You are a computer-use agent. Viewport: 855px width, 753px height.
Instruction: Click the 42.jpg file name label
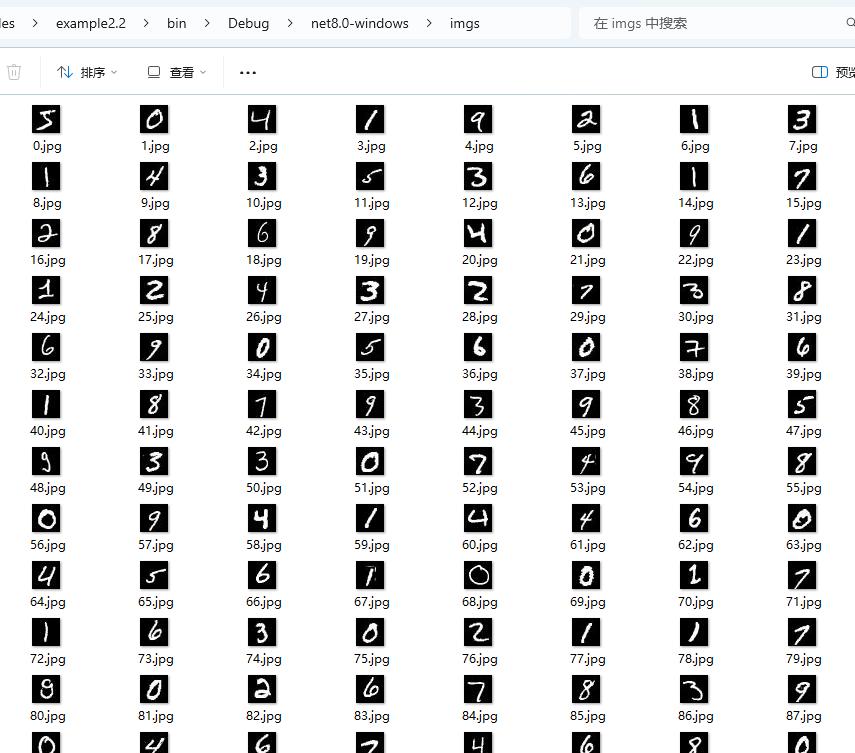click(x=264, y=431)
